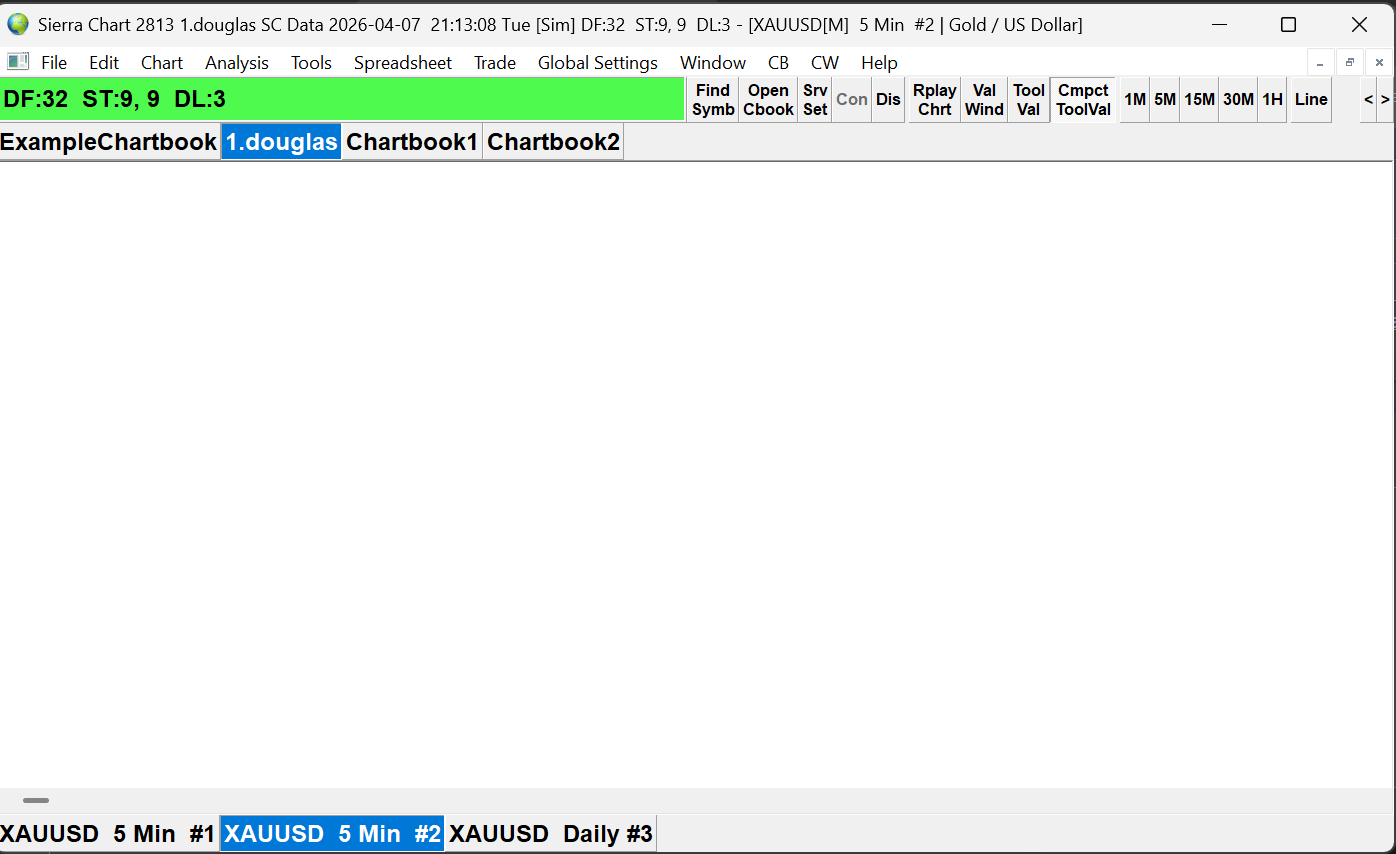Click the right arrow toolbar button
This screenshot has height=854, width=1396.
[x=1385, y=100]
